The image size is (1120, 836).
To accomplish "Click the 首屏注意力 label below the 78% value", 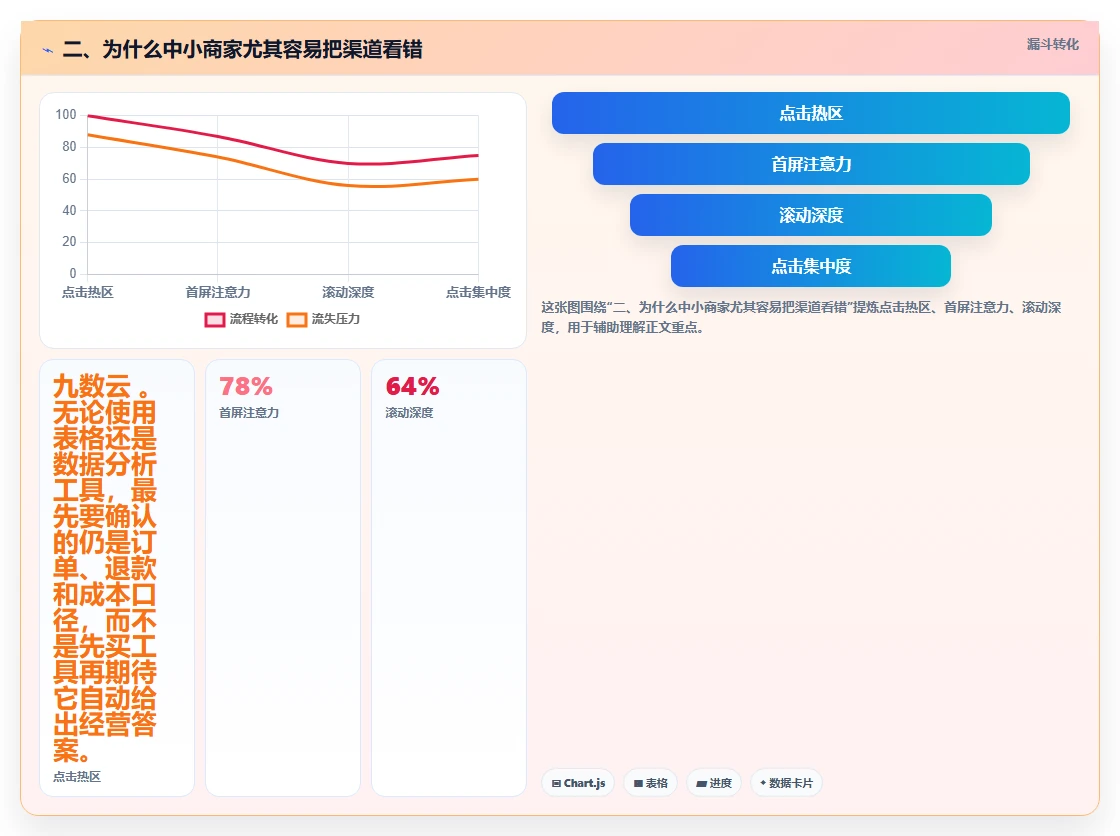I will tap(249, 413).
